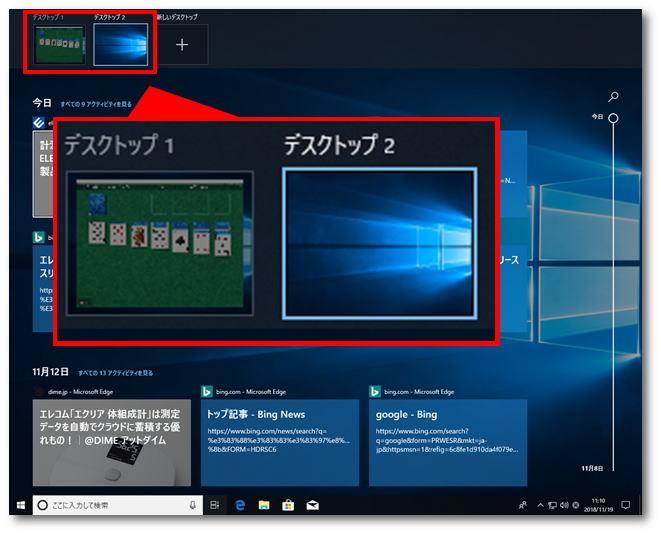This screenshot has width=661, height=534.
Task: Switch to the small Desktop 1 thumbnail at top
Action: pyautogui.click(x=59, y=44)
